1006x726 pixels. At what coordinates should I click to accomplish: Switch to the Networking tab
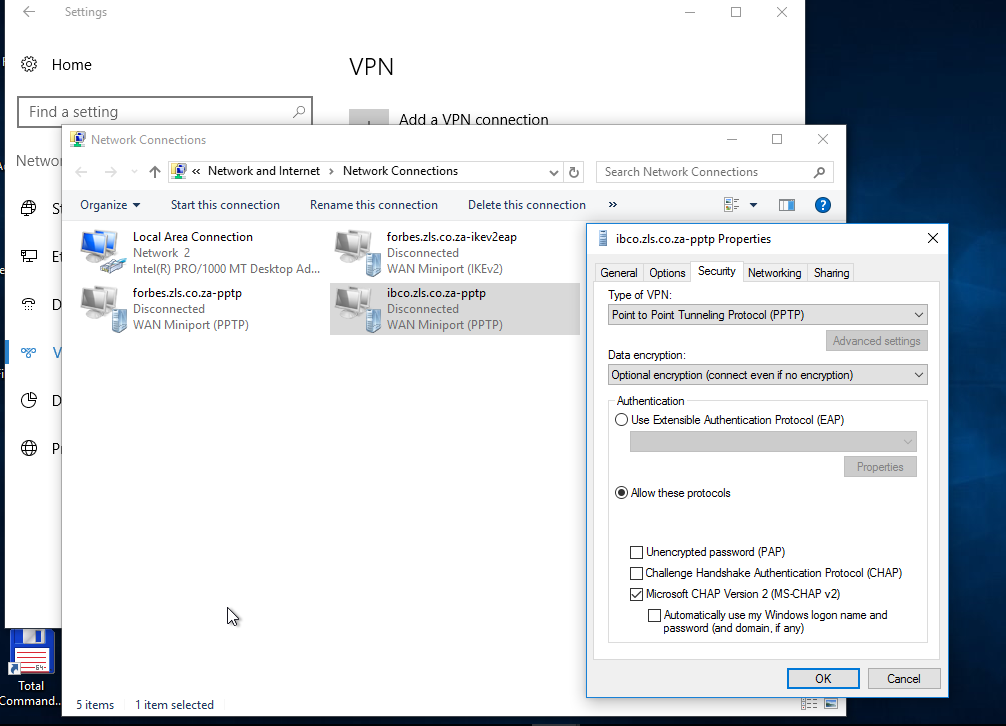[774, 273]
